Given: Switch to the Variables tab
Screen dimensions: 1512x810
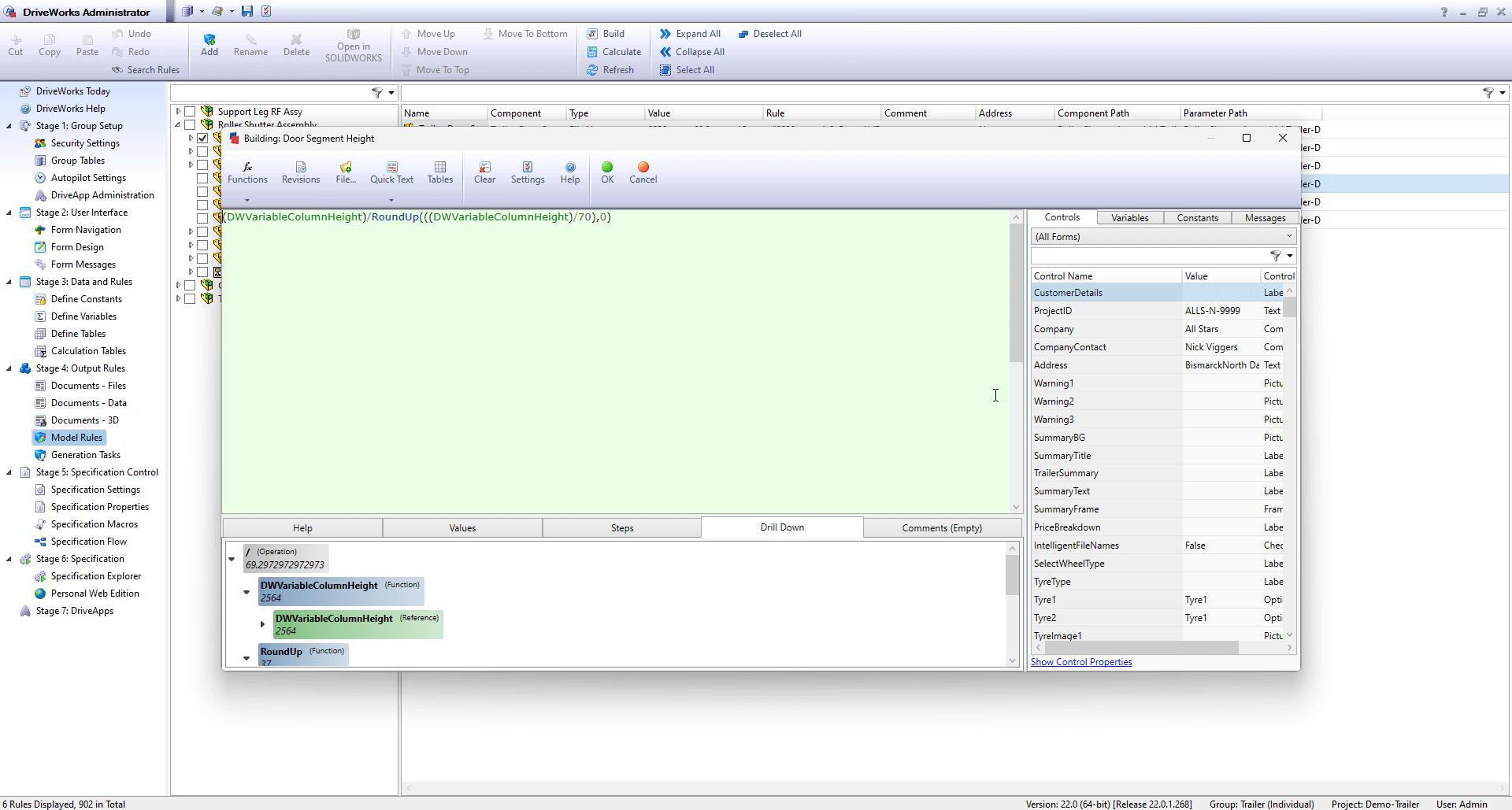Looking at the screenshot, I should coord(1129,218).
